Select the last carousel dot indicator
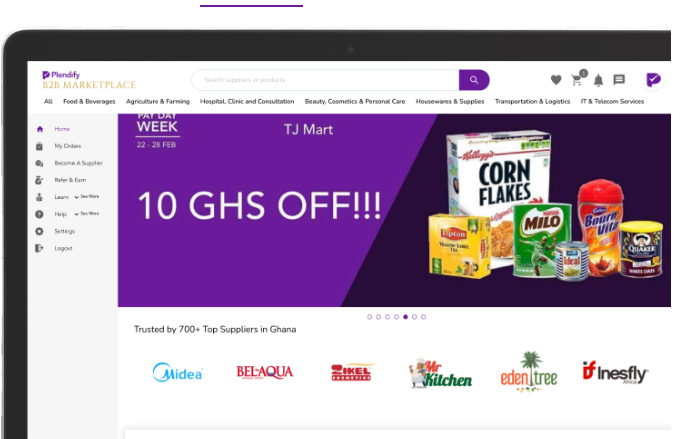 (x=423, y=317)
